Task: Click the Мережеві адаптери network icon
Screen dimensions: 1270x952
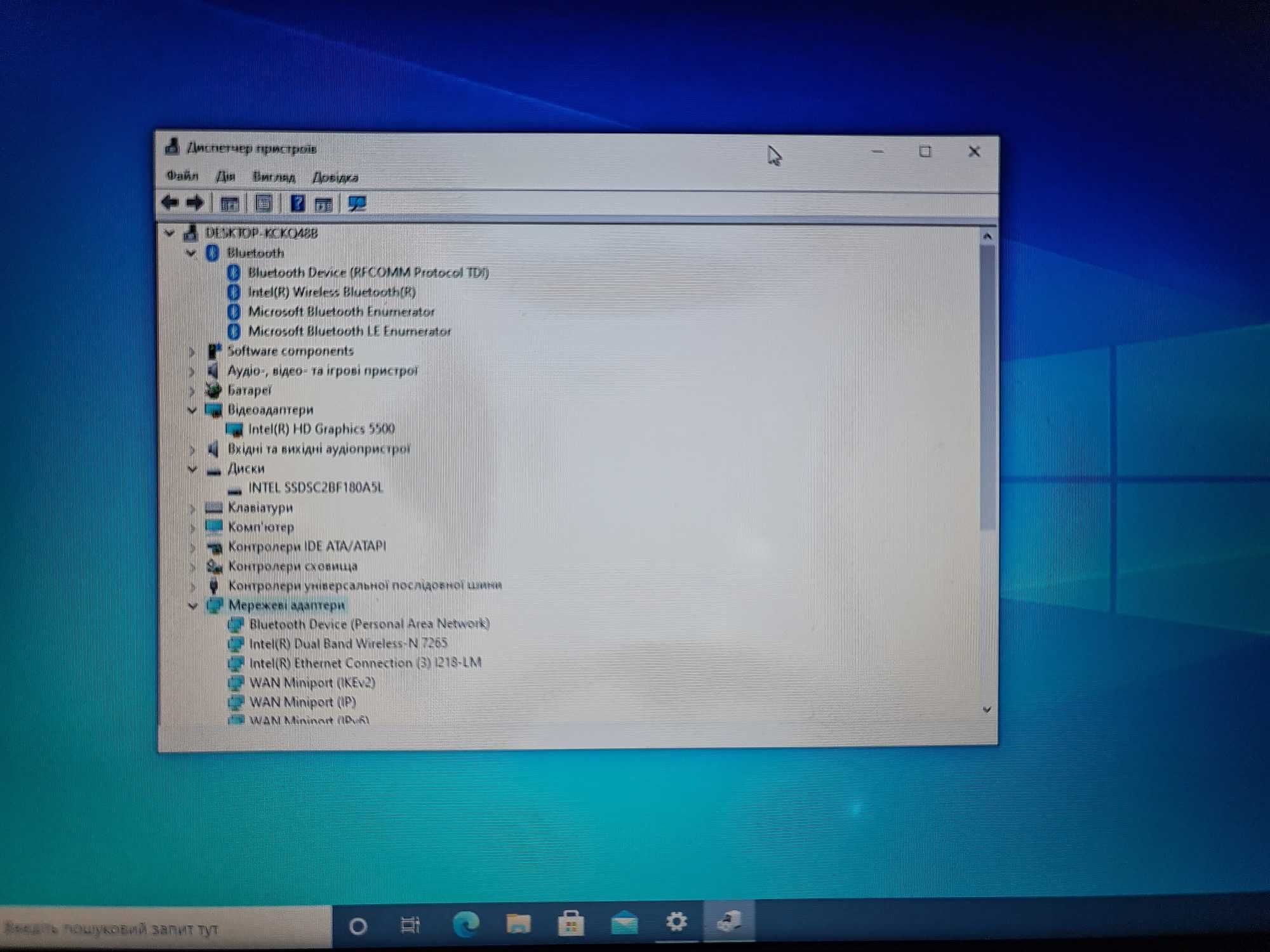Action: tap(215, 605)
